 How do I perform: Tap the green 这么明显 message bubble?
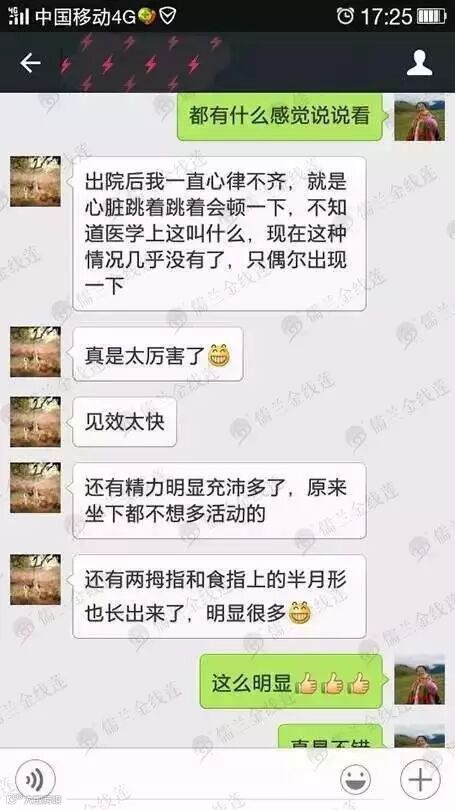coord(292,680)
